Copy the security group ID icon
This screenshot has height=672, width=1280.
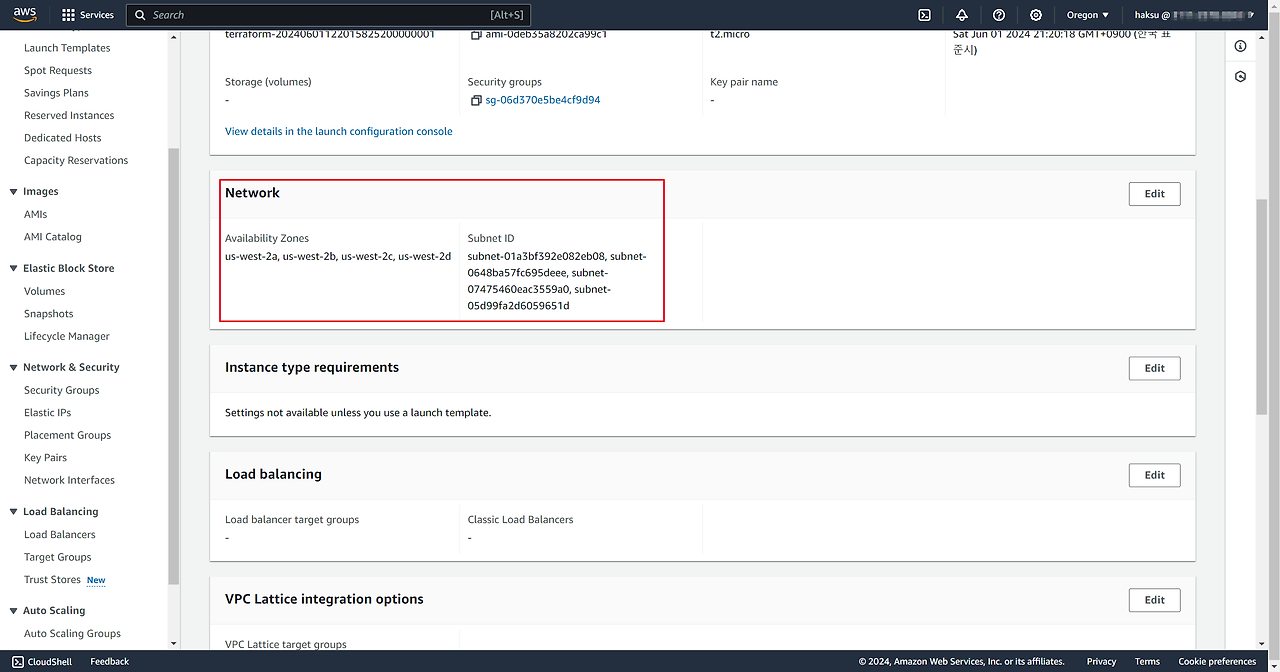click(x=476, y=101)
